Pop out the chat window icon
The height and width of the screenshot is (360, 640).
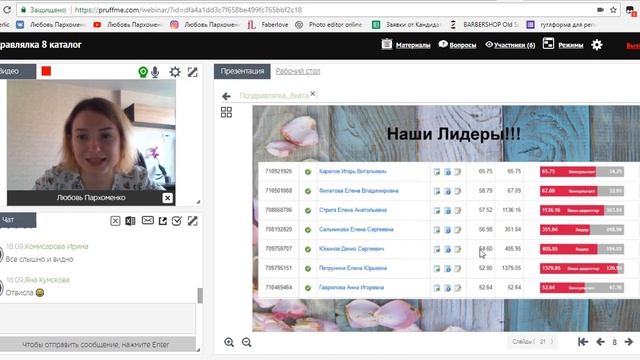[x=162, y=221]
